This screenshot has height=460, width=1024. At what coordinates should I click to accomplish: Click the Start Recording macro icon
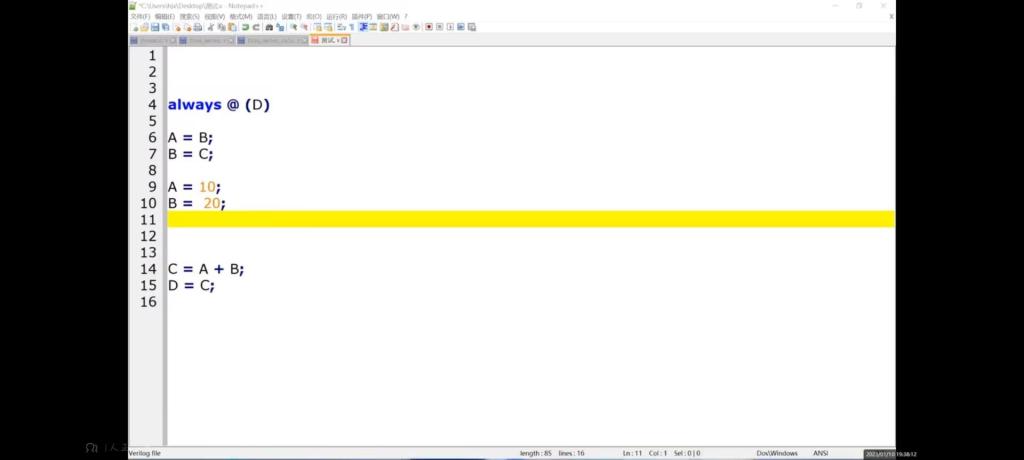coord(428,27)
